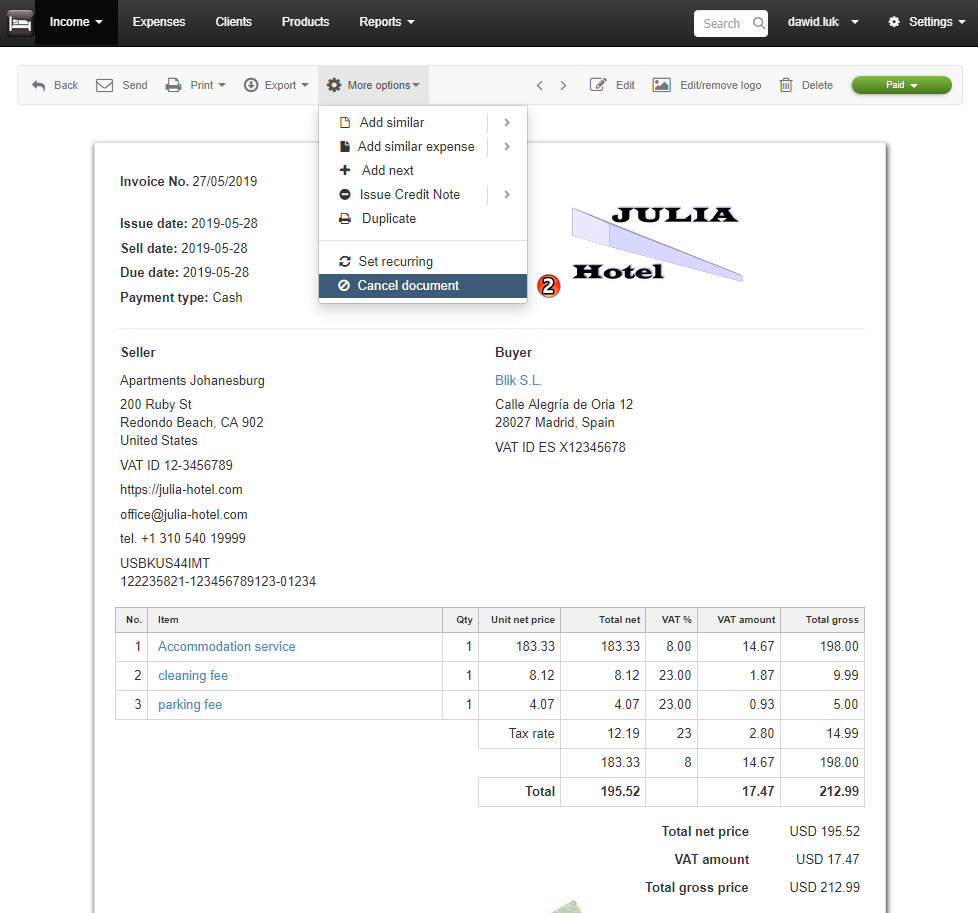Image resolution: width=978 pixels, height=913 pixels.
Task: Click the Edit pencil icon
Action: coord(598,85)
